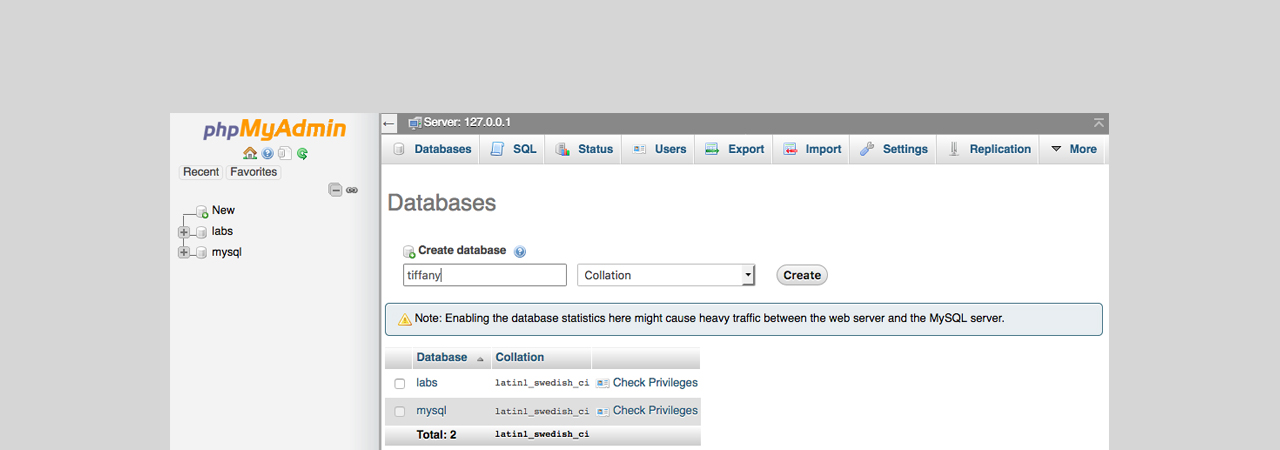1280x450 pixels.
Task: Click the privileges icon in the mysql row
Action: click(x=603, y=411)
